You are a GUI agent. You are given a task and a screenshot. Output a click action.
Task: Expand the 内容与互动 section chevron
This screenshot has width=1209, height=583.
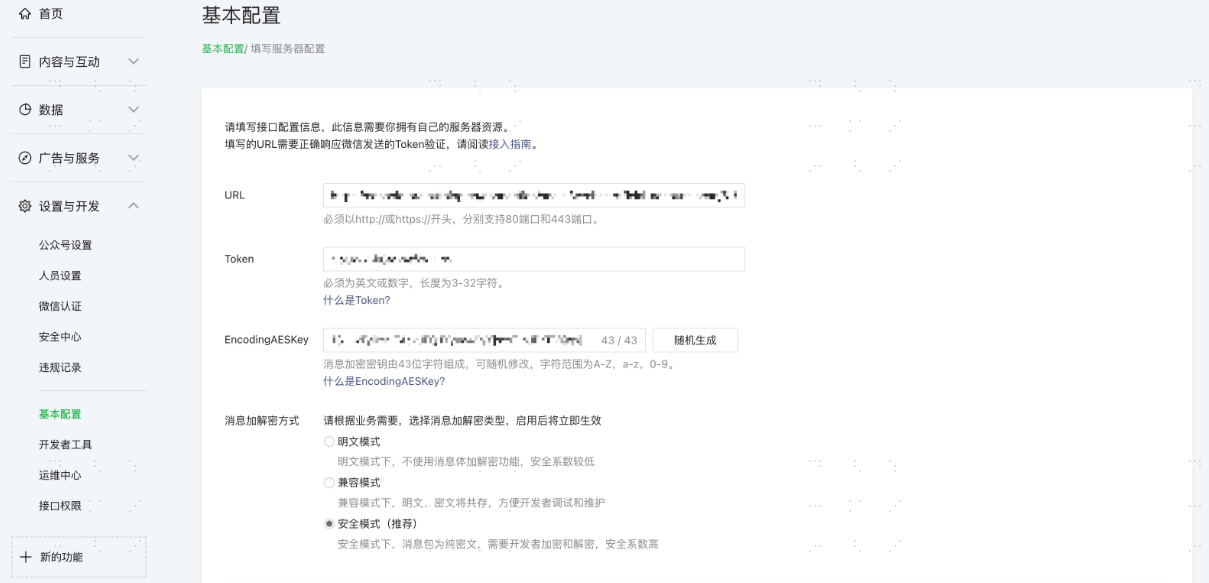click(x=133, y=62)
